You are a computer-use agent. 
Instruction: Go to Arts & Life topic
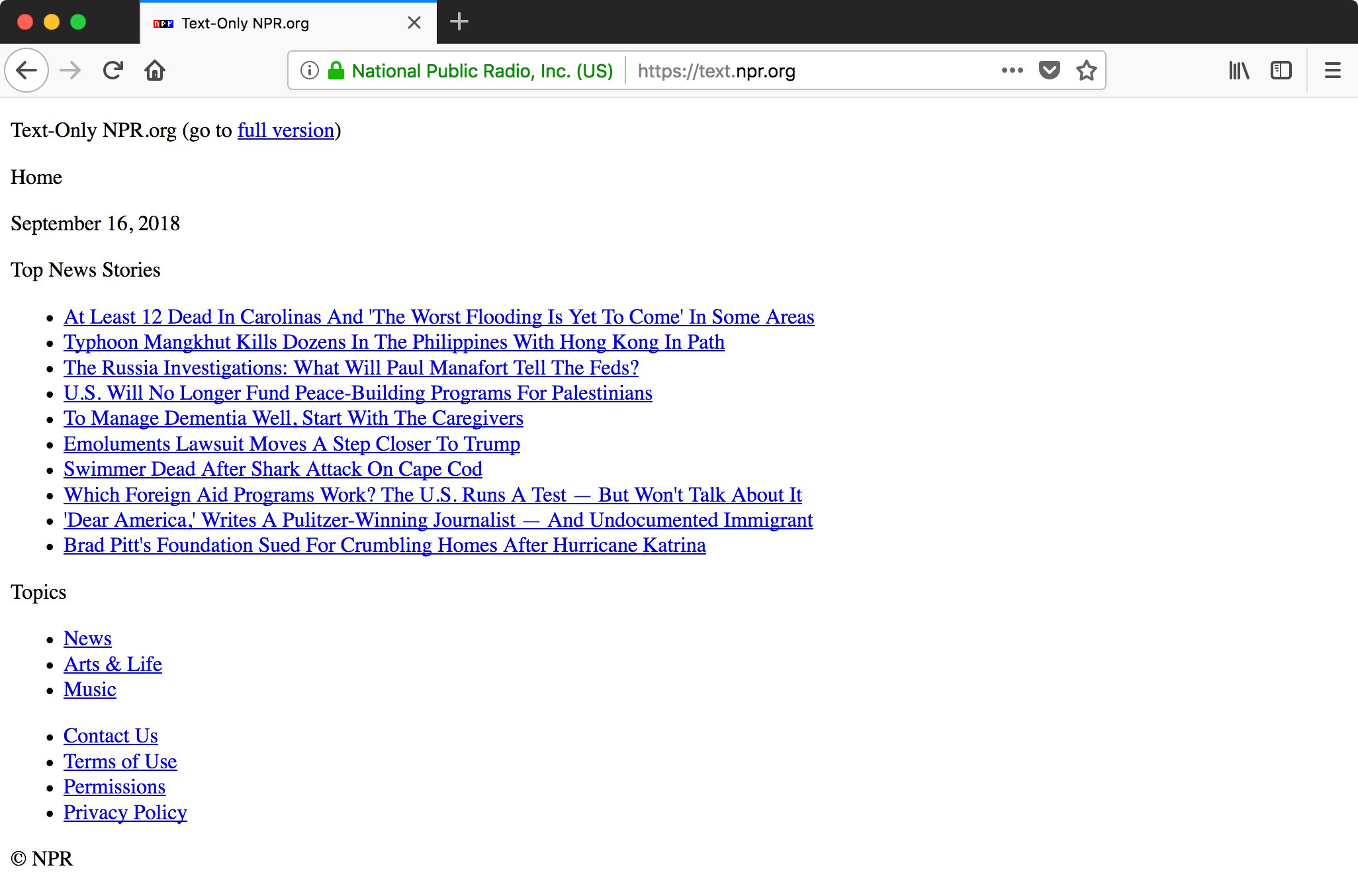(113, 664)
